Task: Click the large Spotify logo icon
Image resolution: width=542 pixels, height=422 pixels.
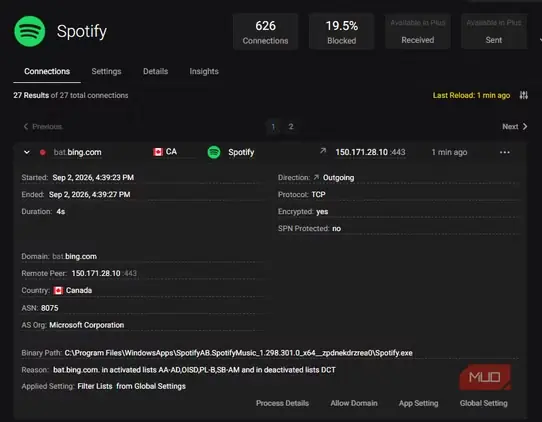Action: coord(30,31)
